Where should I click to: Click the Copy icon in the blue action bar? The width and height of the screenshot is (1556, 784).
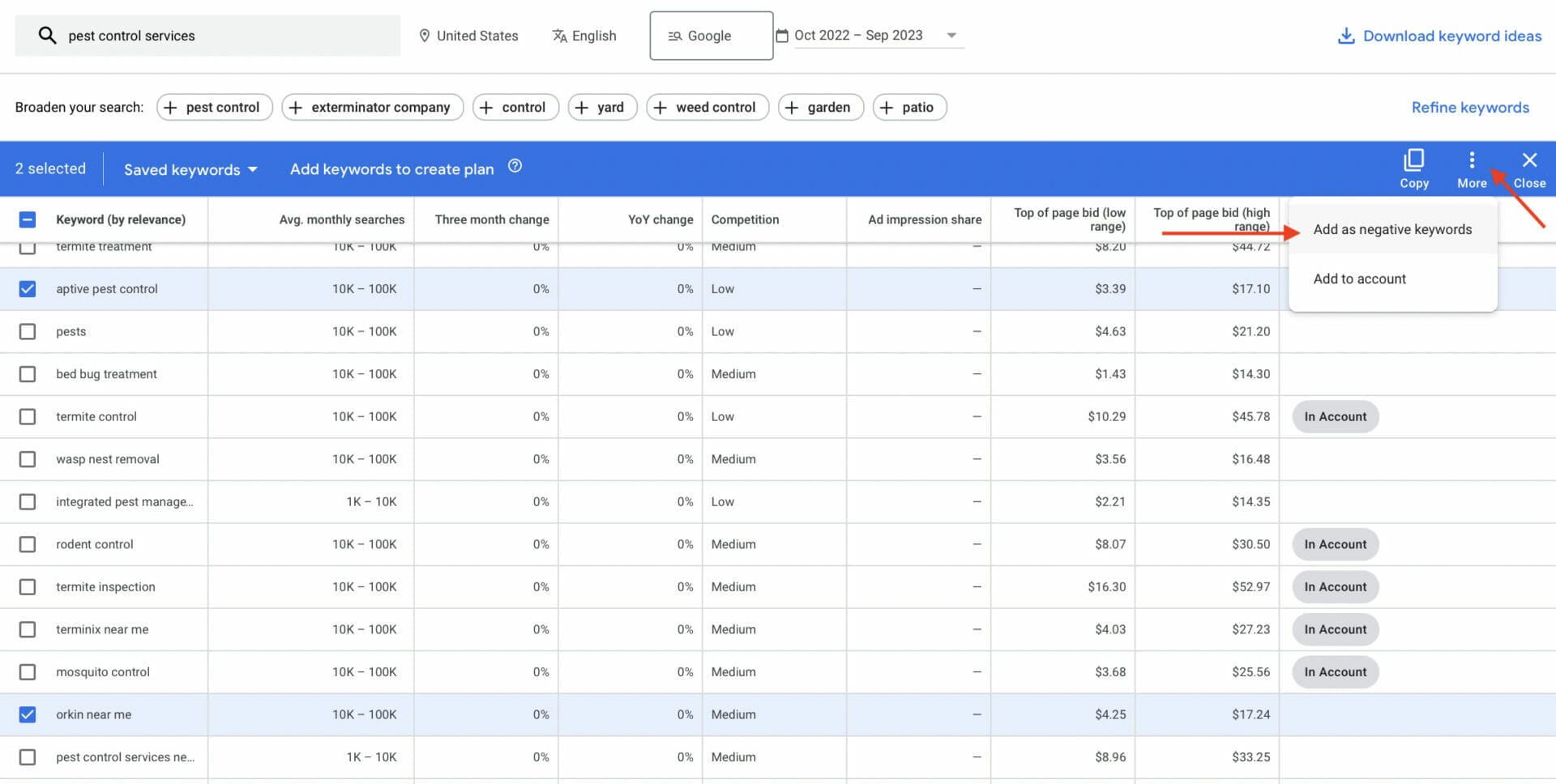coord(1413,160)
